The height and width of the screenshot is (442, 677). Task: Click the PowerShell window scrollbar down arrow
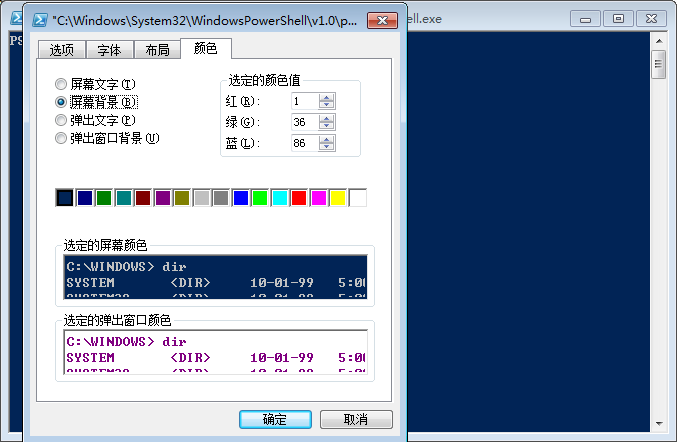659,424
